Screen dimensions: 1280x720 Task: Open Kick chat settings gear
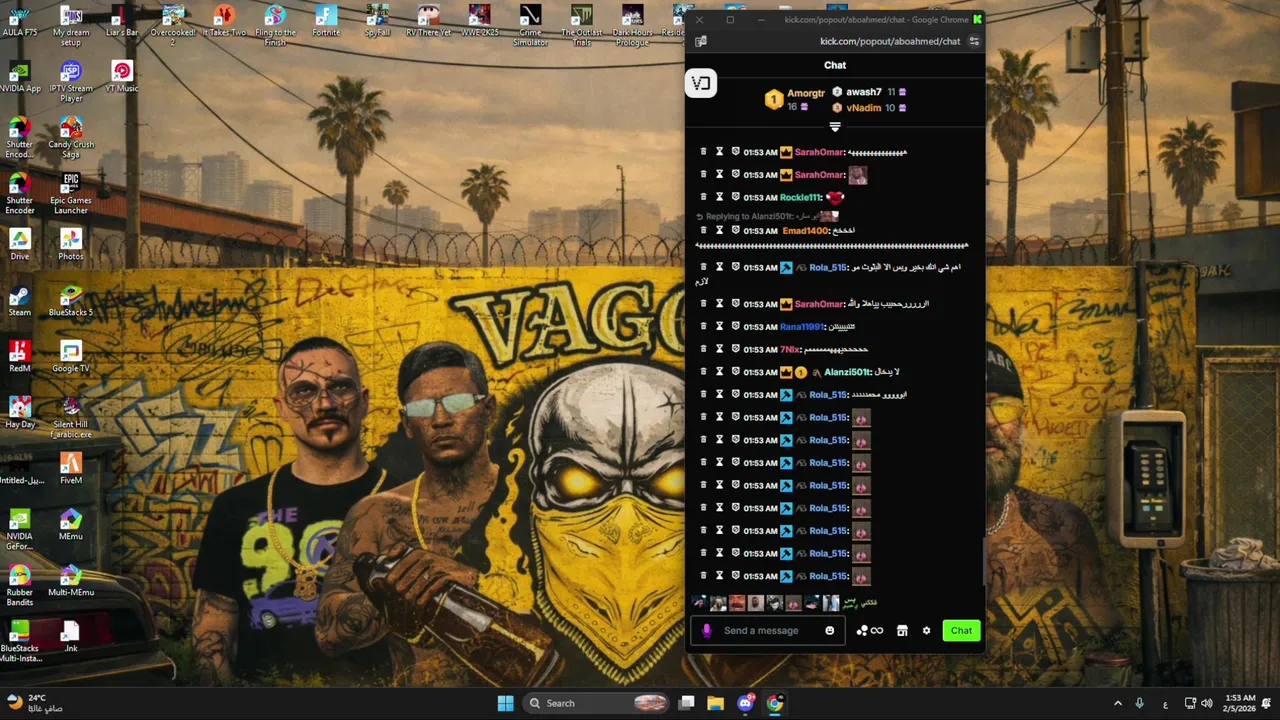[926, 631]
